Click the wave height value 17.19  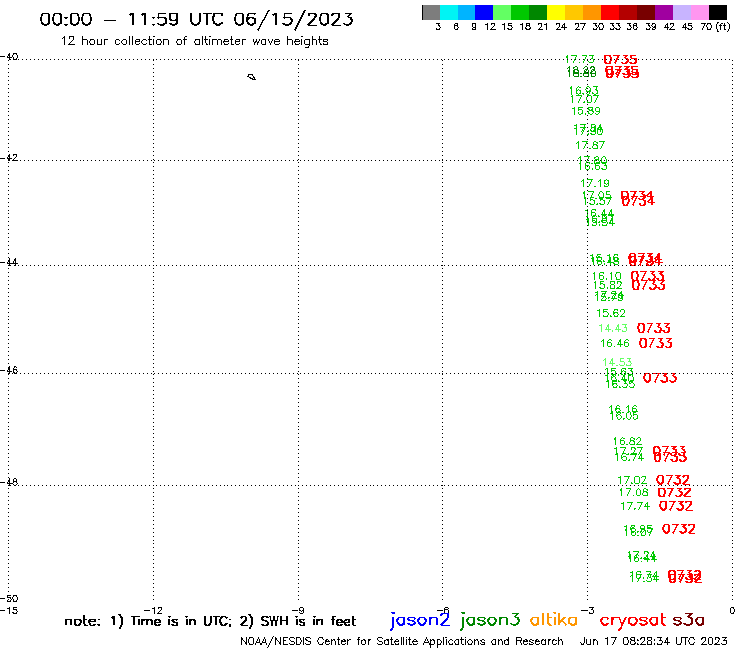[x=595, y=183]
